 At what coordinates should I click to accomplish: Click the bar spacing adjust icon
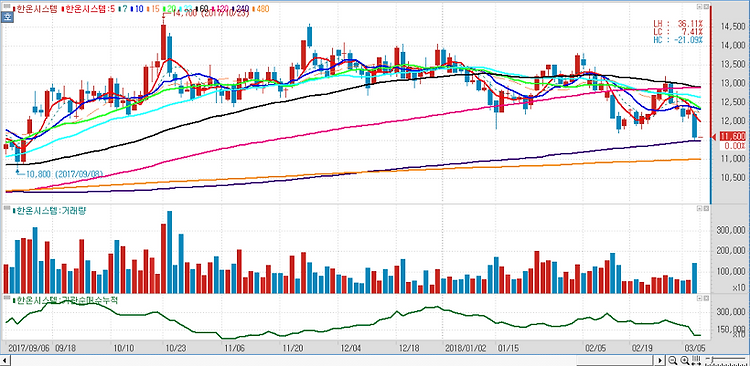696,360
